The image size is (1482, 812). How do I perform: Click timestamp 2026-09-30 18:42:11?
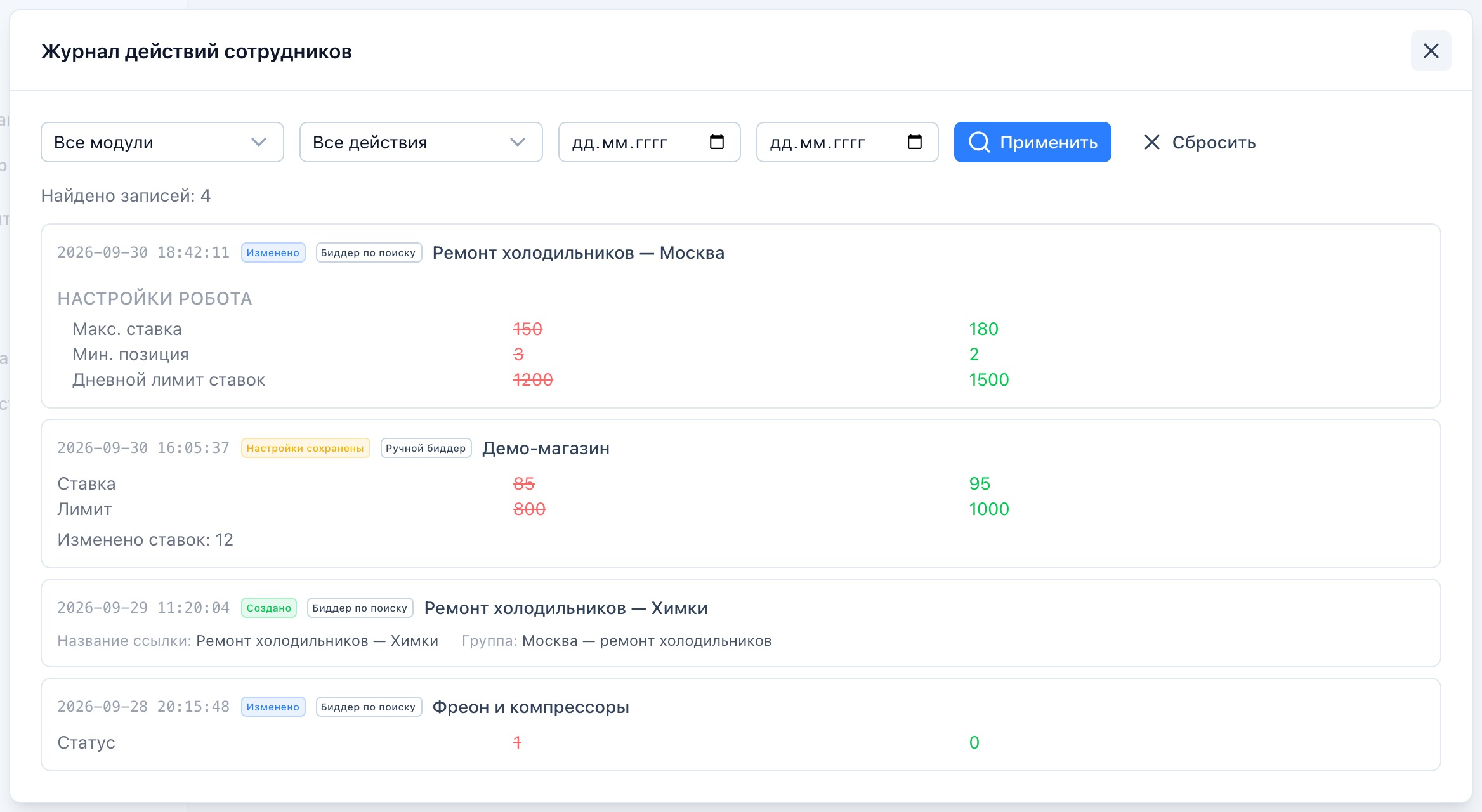[x=143, y=252]
